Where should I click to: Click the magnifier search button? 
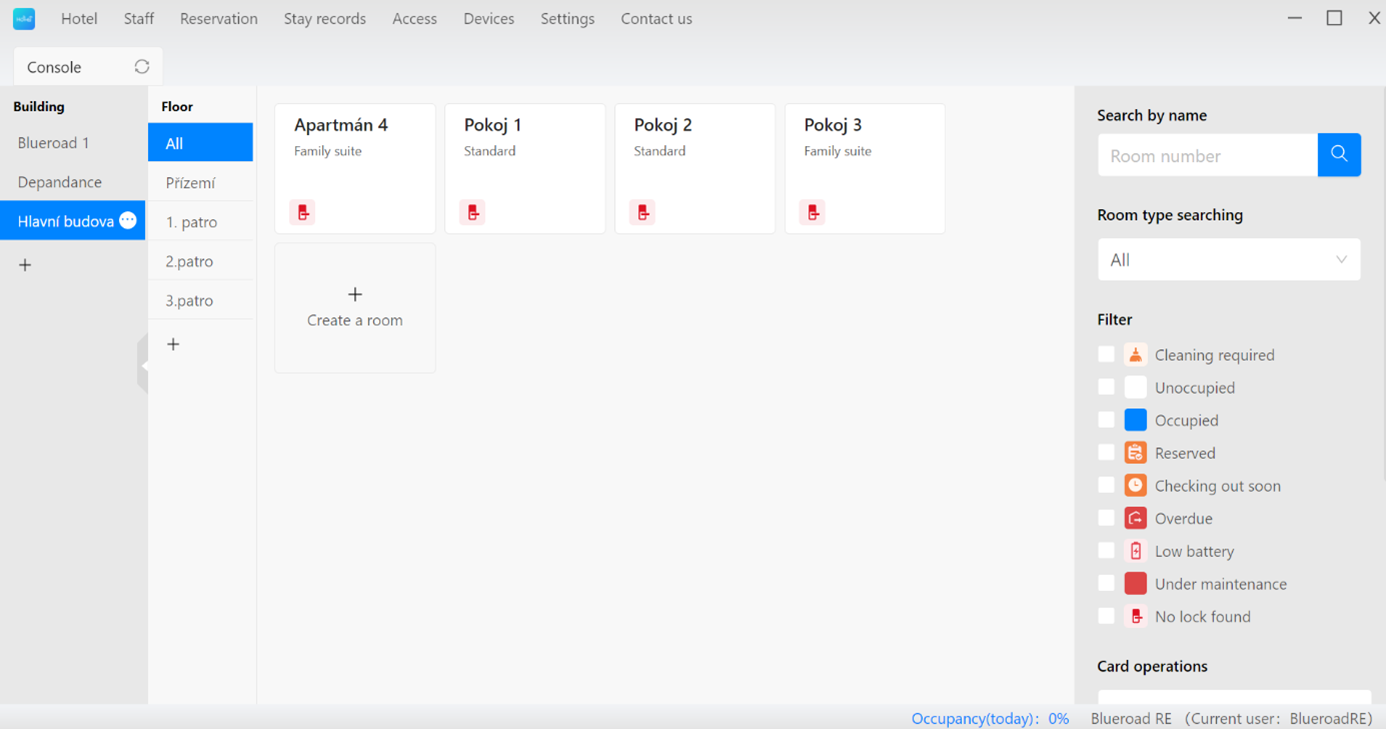pos(1339,155)
